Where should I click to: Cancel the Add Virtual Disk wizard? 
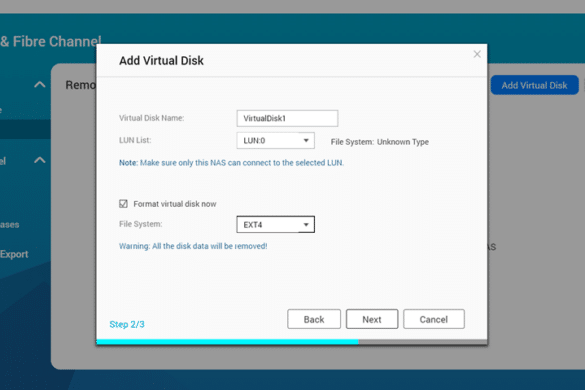click(434, 319)
